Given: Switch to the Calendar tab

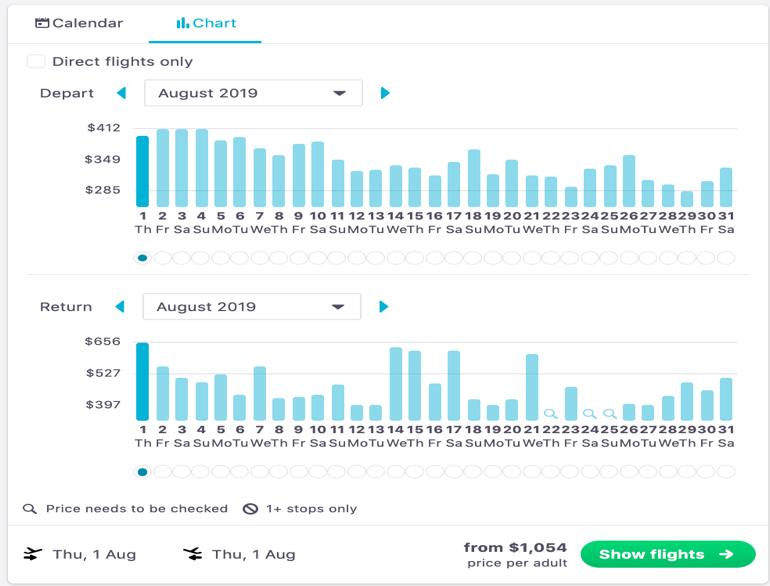Looking at the screenshot, I should click(79, 23).
